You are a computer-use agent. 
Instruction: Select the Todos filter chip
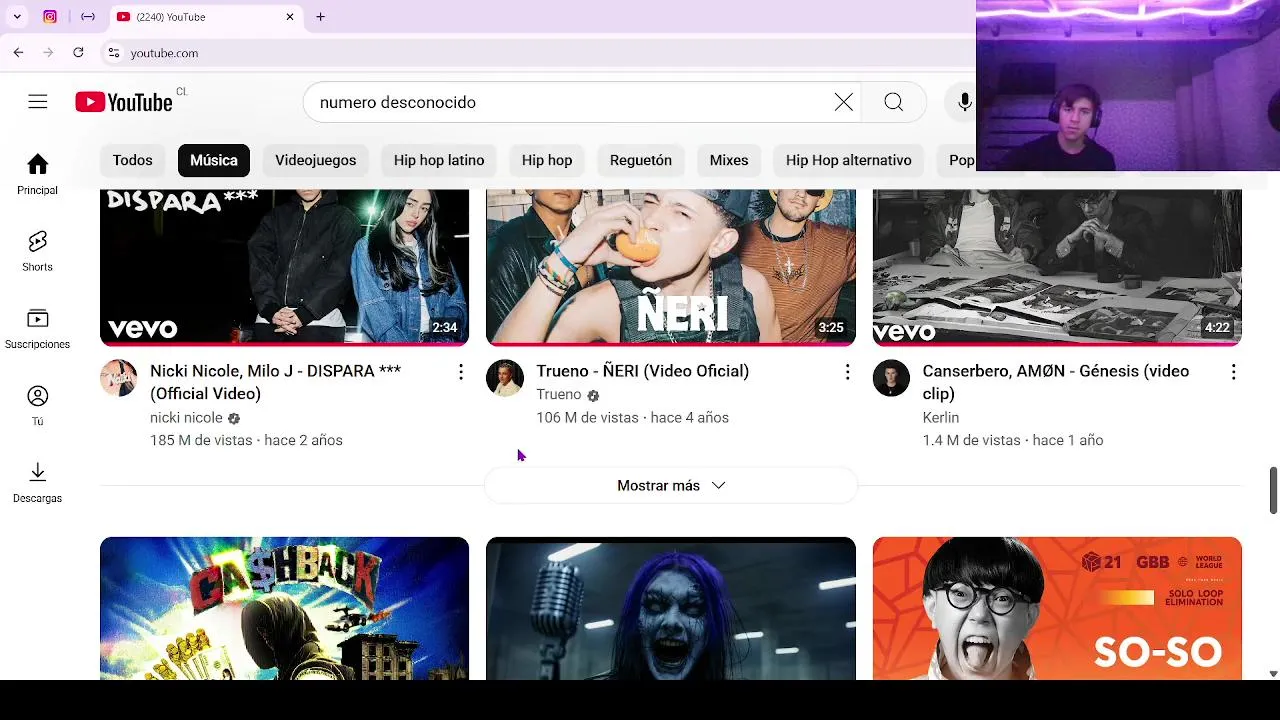(133, 160)
